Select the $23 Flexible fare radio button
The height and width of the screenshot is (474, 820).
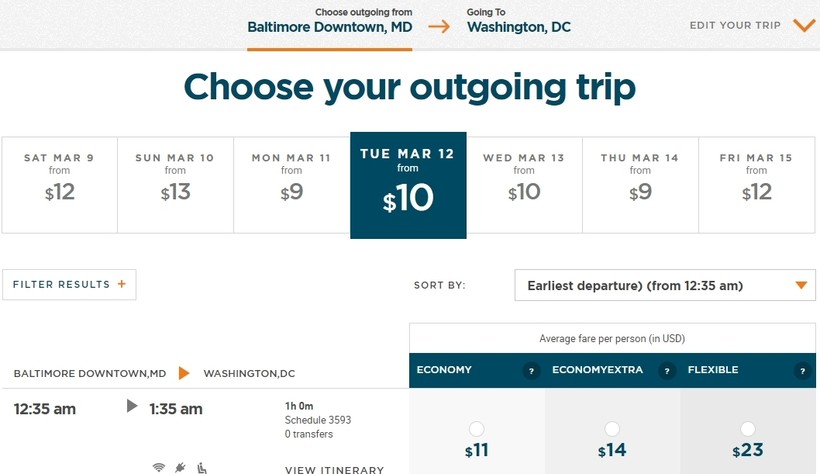(748, 429)
